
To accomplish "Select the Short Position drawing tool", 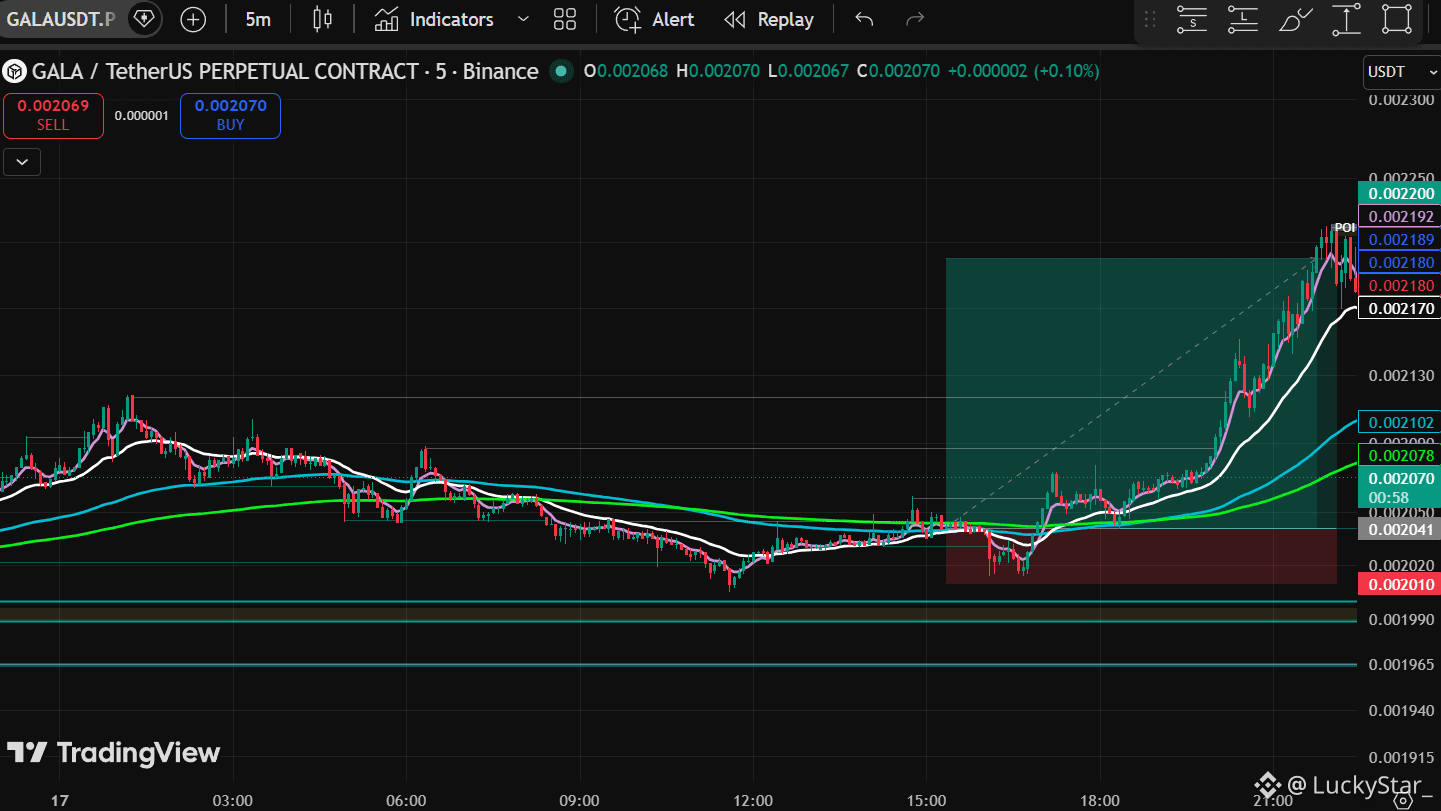I will 1192,19.
